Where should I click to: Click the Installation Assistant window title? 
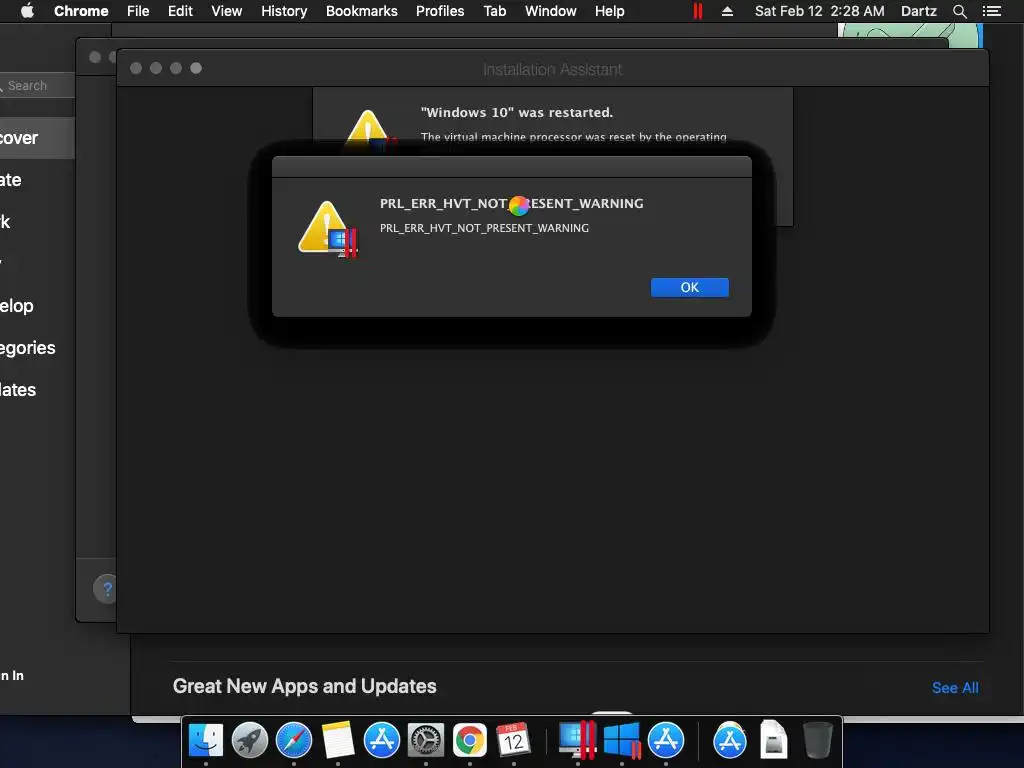pyautogui.click(x=552, y=69)
